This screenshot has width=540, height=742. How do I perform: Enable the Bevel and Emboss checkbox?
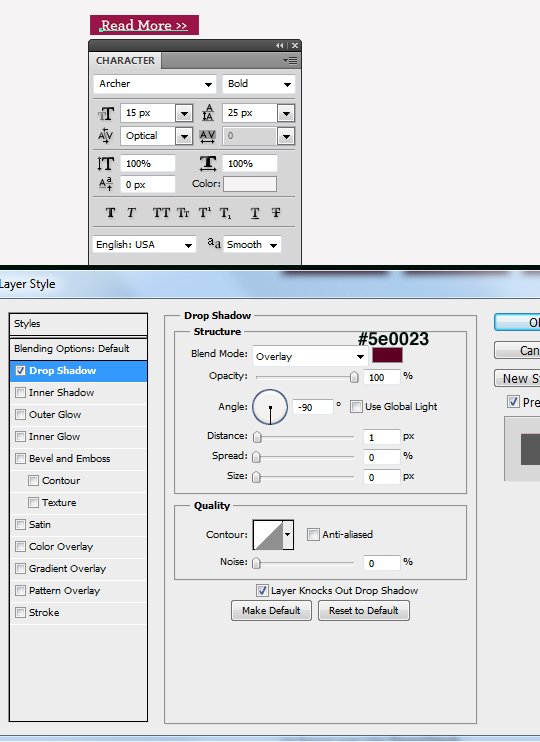tap(20, 459)
